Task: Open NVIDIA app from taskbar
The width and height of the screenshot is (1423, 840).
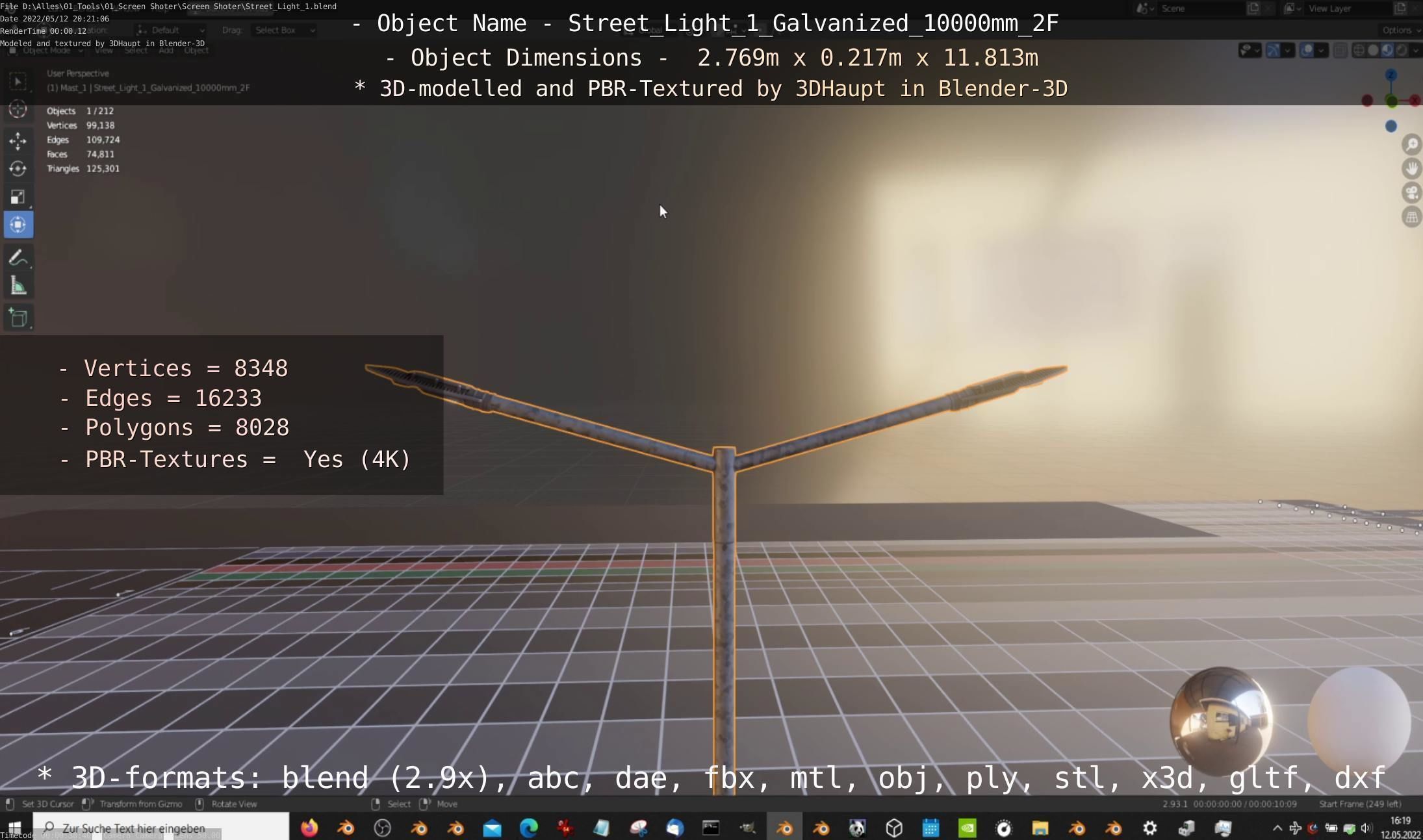Action: [968, 828]
